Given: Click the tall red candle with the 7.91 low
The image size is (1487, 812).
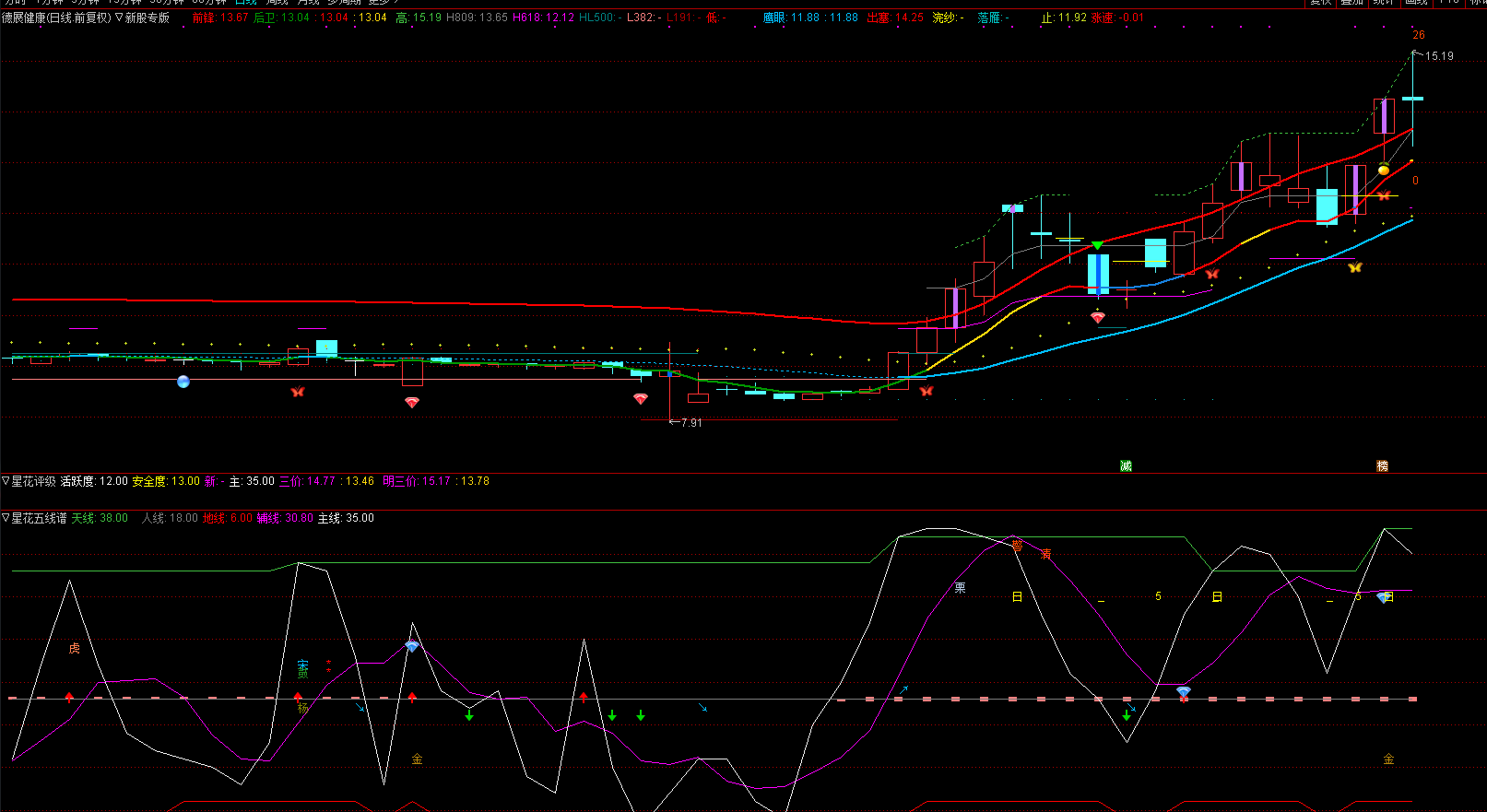Looking at the screenshot, I should [x=670, y=381].
